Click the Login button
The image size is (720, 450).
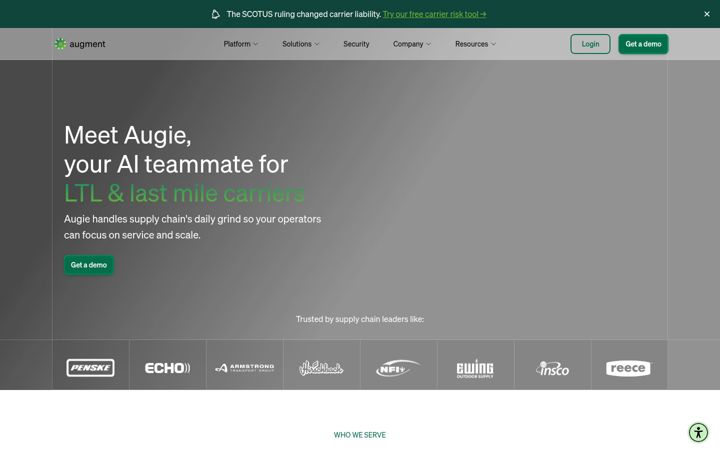click(590, 44)
